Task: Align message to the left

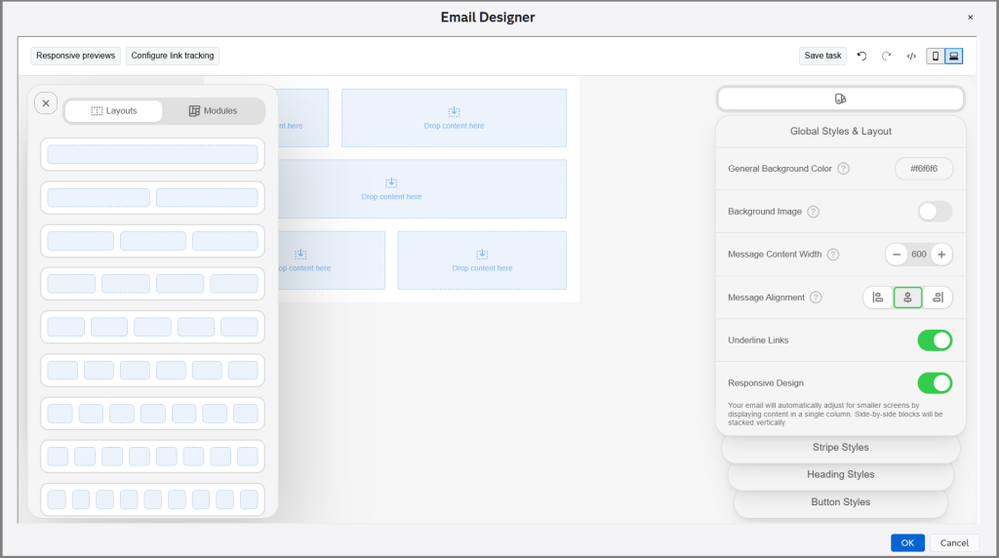Action: pyautogui.click(x=878, y=297)
